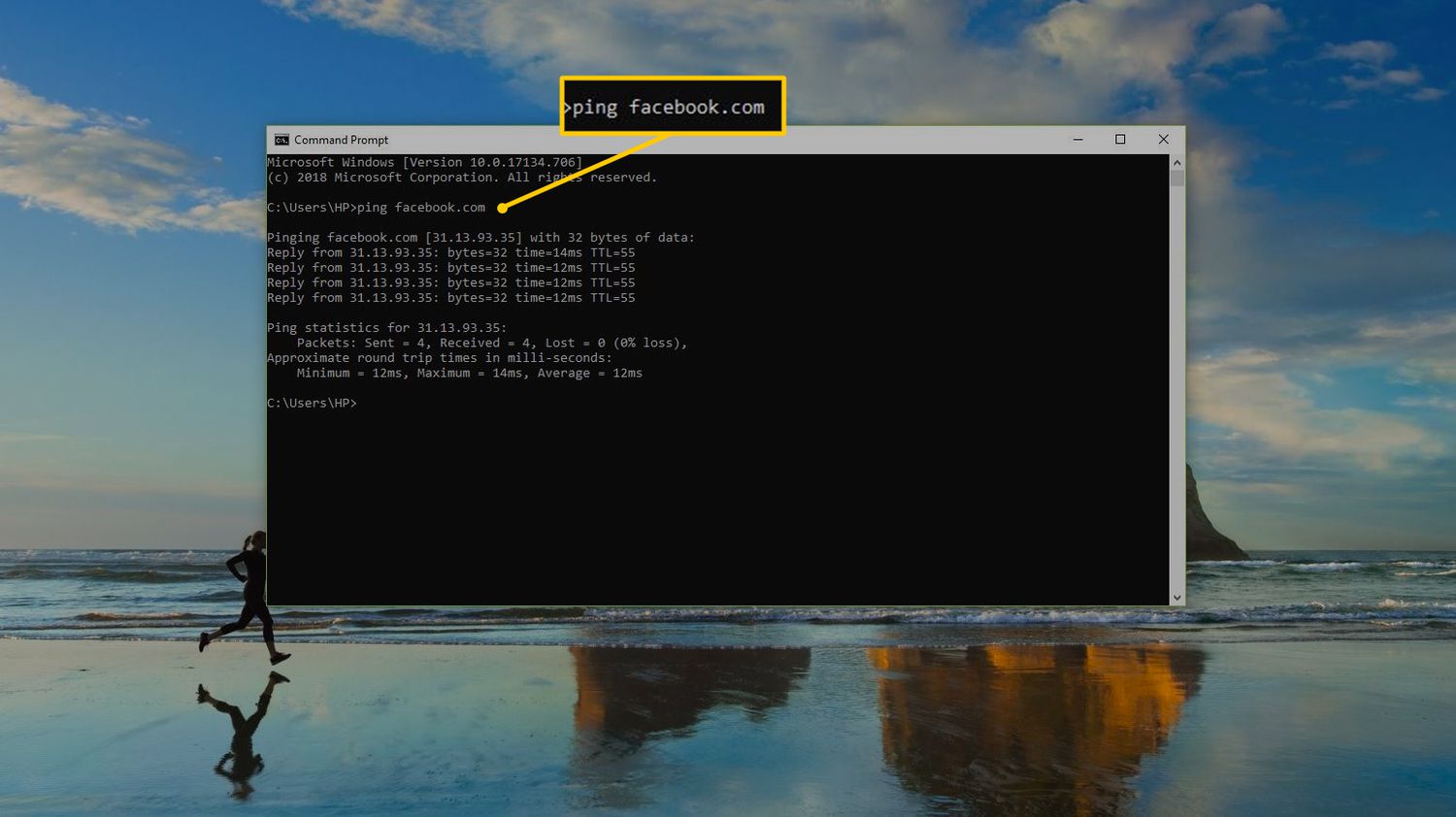Close the Command Prompt window
This screenshot has width=1456, height=817.
pos(1163,140)
